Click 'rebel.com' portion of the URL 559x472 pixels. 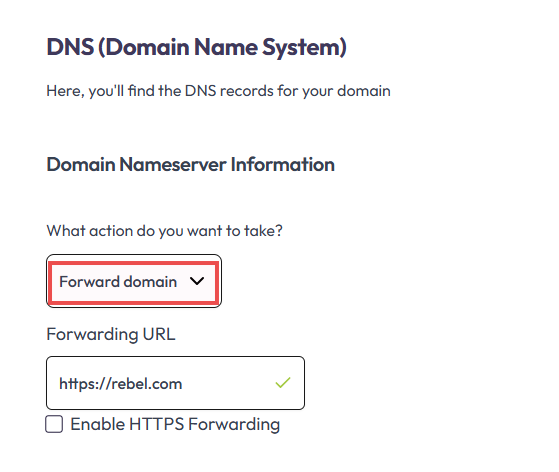tap(147, 384)
